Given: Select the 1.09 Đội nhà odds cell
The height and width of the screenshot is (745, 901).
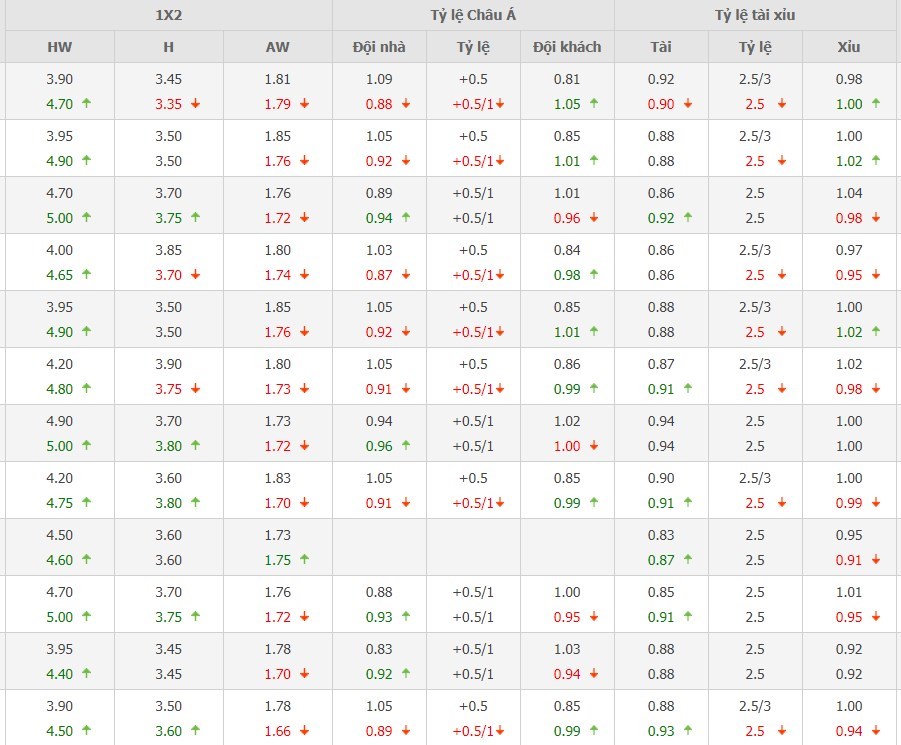Looking at the screenshot, I should coord(379,79).
